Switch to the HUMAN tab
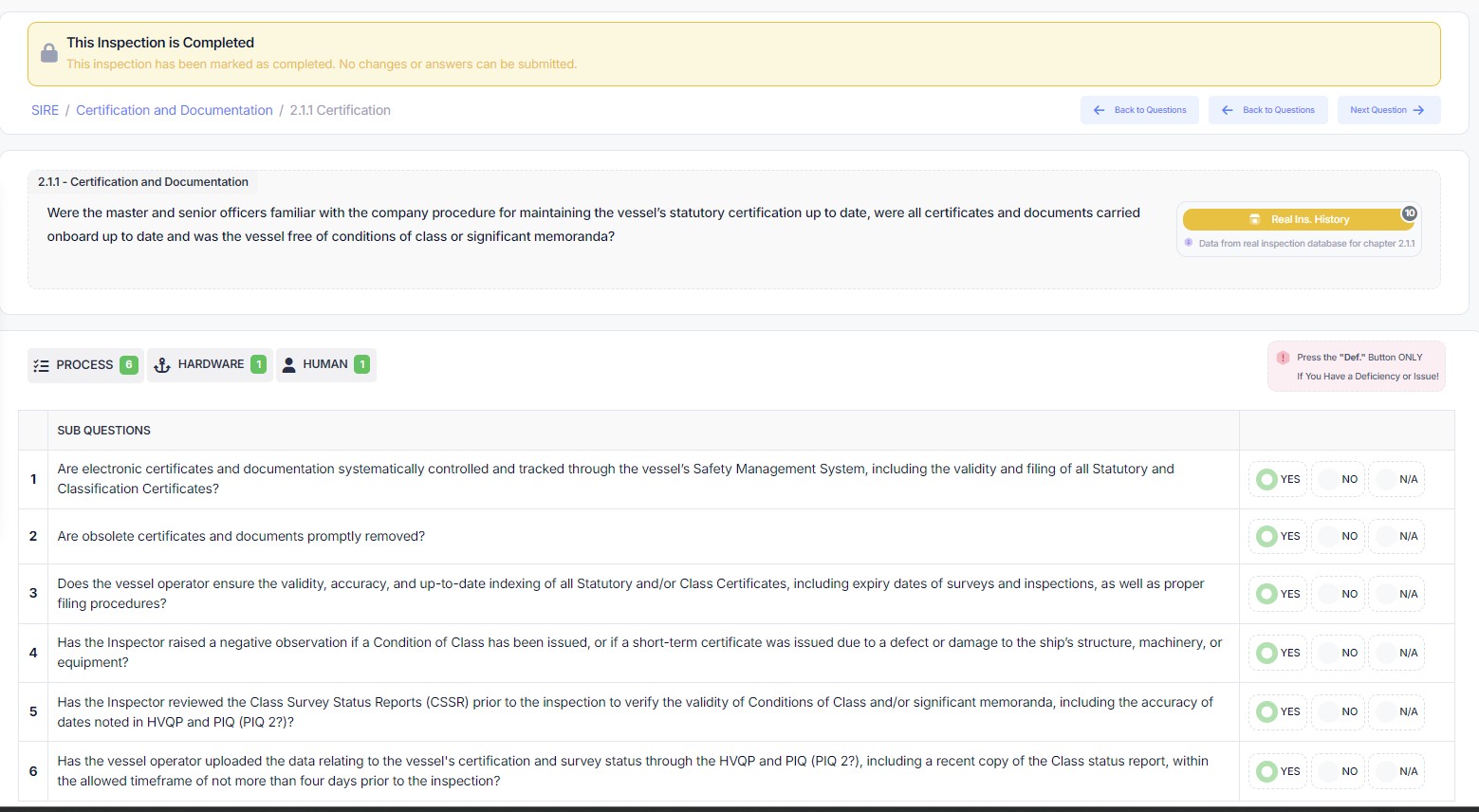 coord(325,365)
